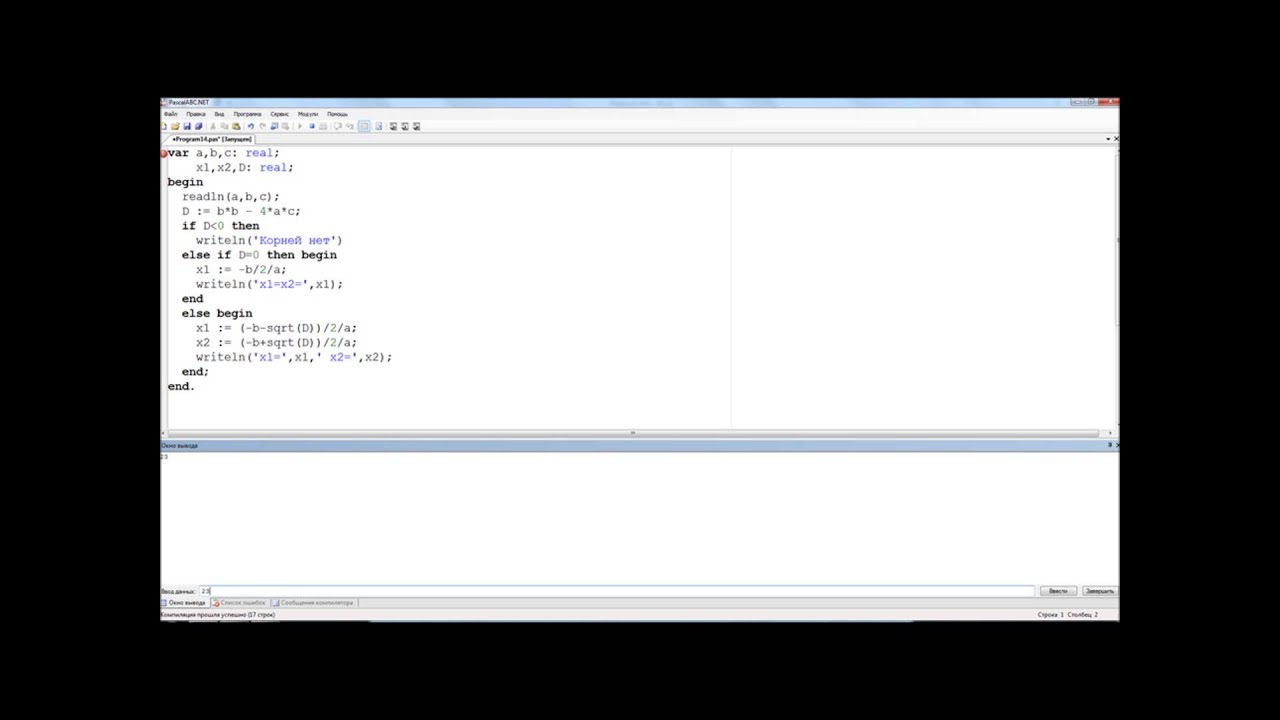Run the program with the green arrow
1280x720 pixels.
(300, 126)
